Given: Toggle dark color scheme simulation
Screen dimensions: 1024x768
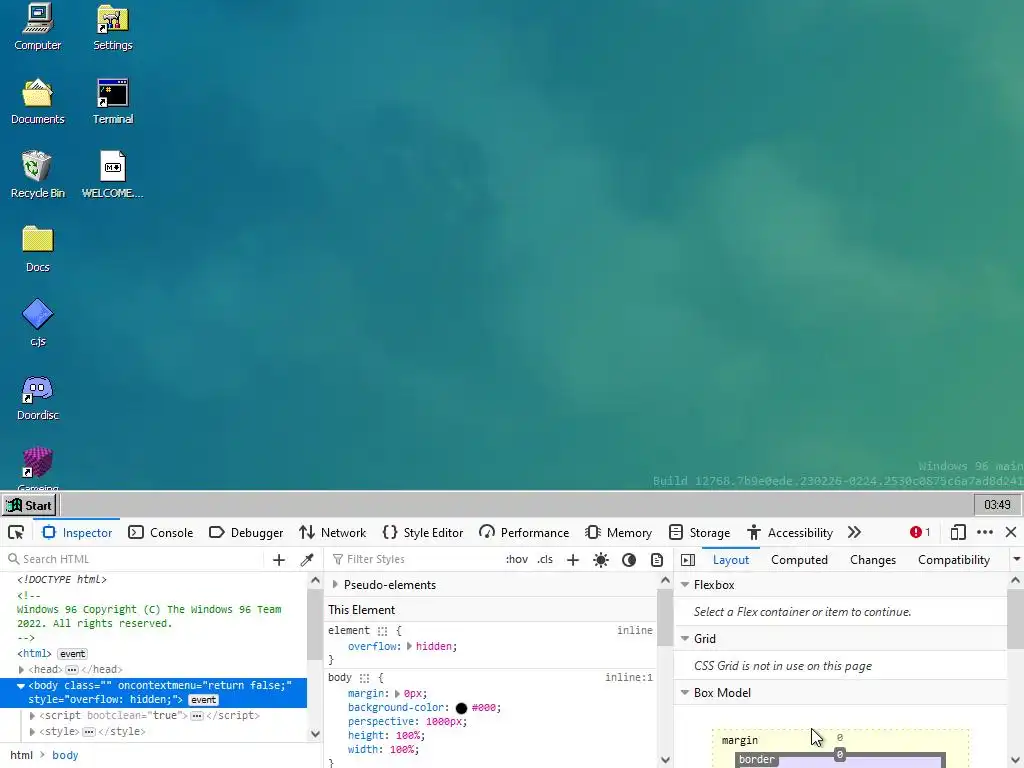Looking at the screenshot, I should tap(629, 560).
